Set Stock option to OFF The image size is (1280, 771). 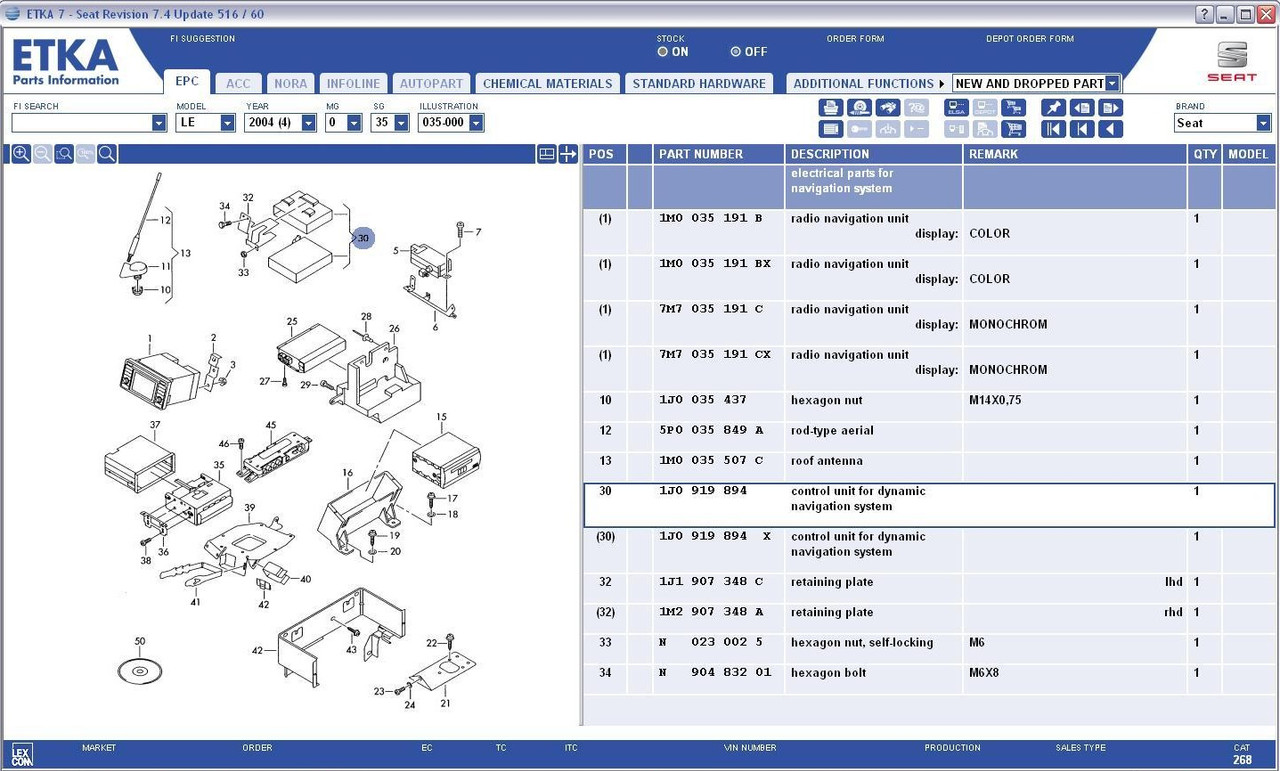click(x=736, y=52)
